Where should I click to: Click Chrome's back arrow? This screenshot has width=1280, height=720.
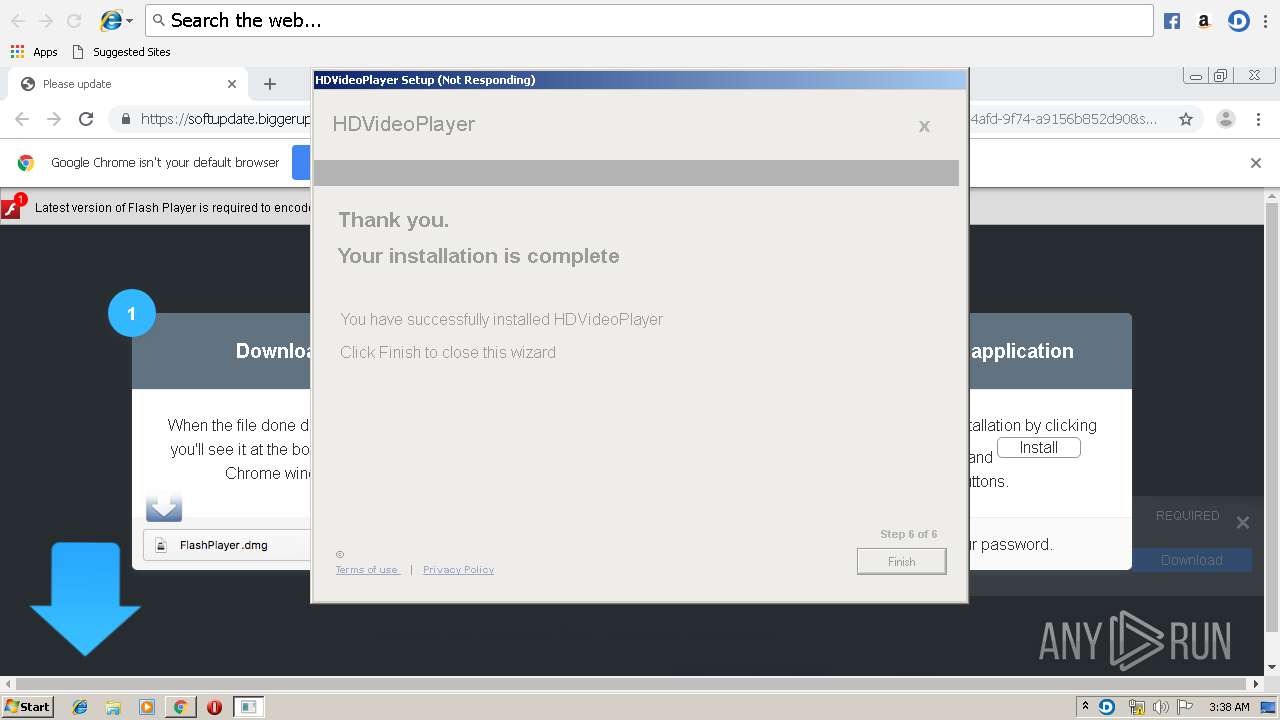coord(22,119)
